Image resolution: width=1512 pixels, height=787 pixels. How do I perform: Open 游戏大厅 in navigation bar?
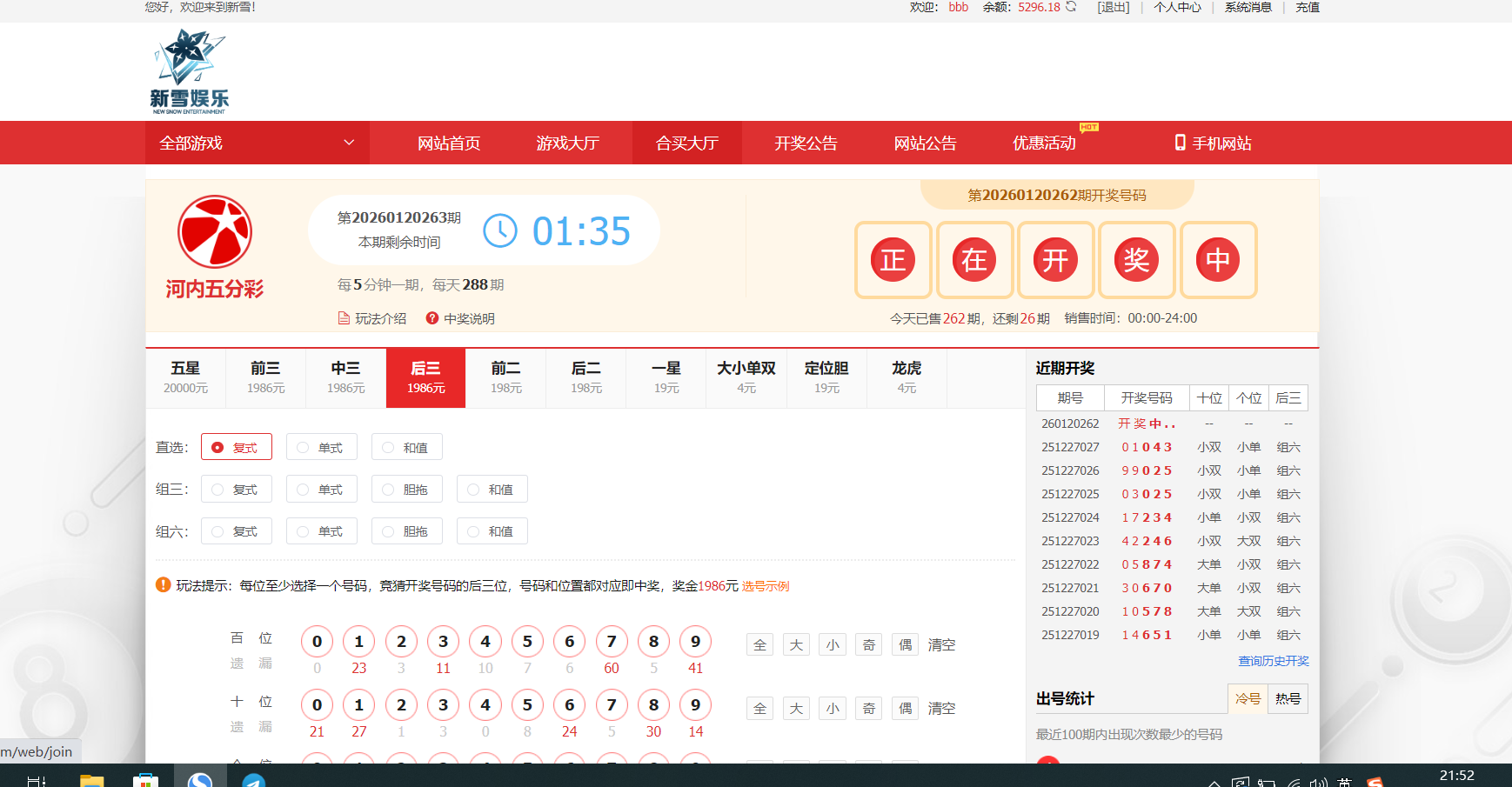567,143
